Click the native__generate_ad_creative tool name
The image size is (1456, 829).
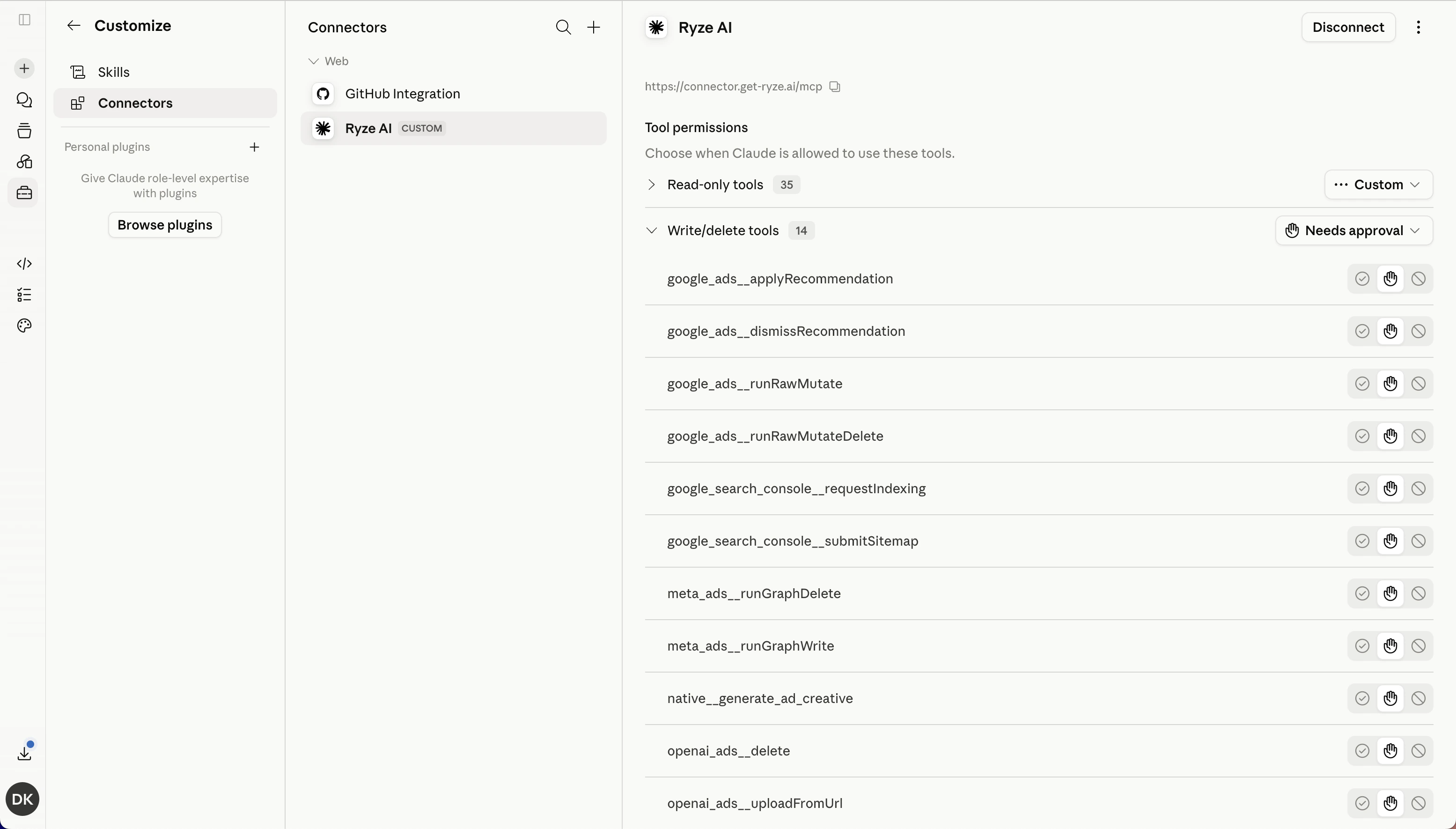[760, 699]
